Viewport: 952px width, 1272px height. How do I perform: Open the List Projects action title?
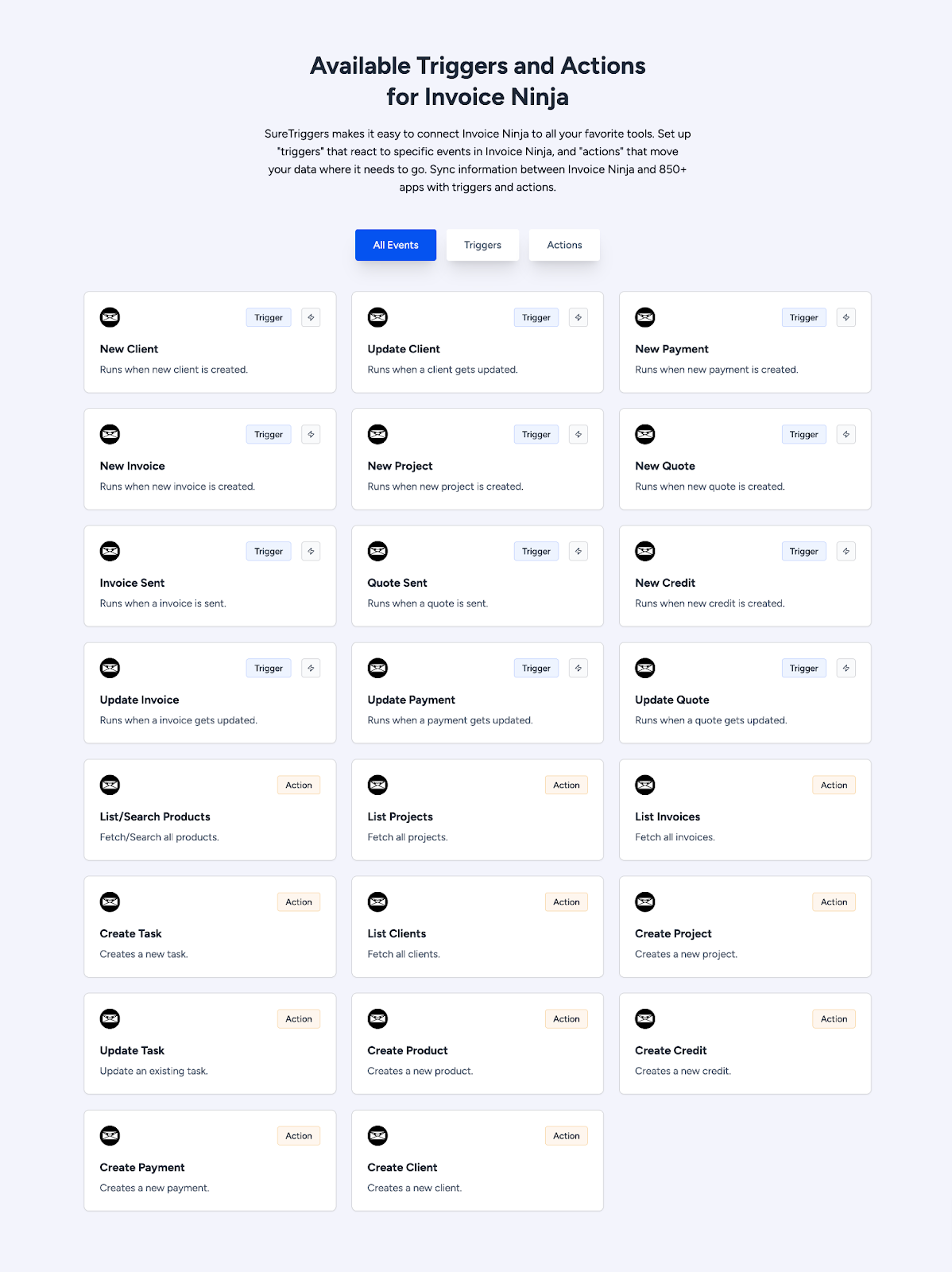point(400,816)
